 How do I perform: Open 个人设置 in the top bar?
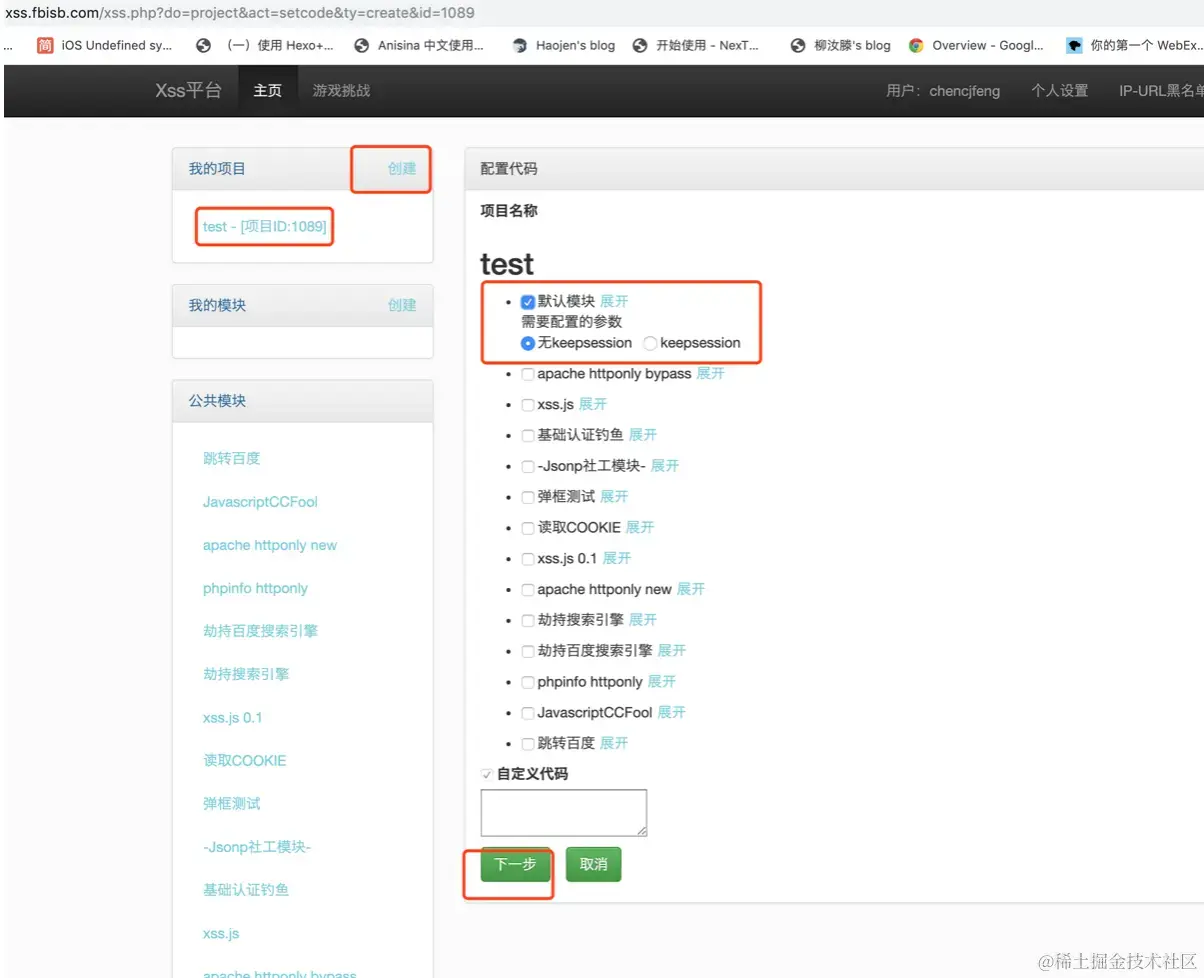1059,91
